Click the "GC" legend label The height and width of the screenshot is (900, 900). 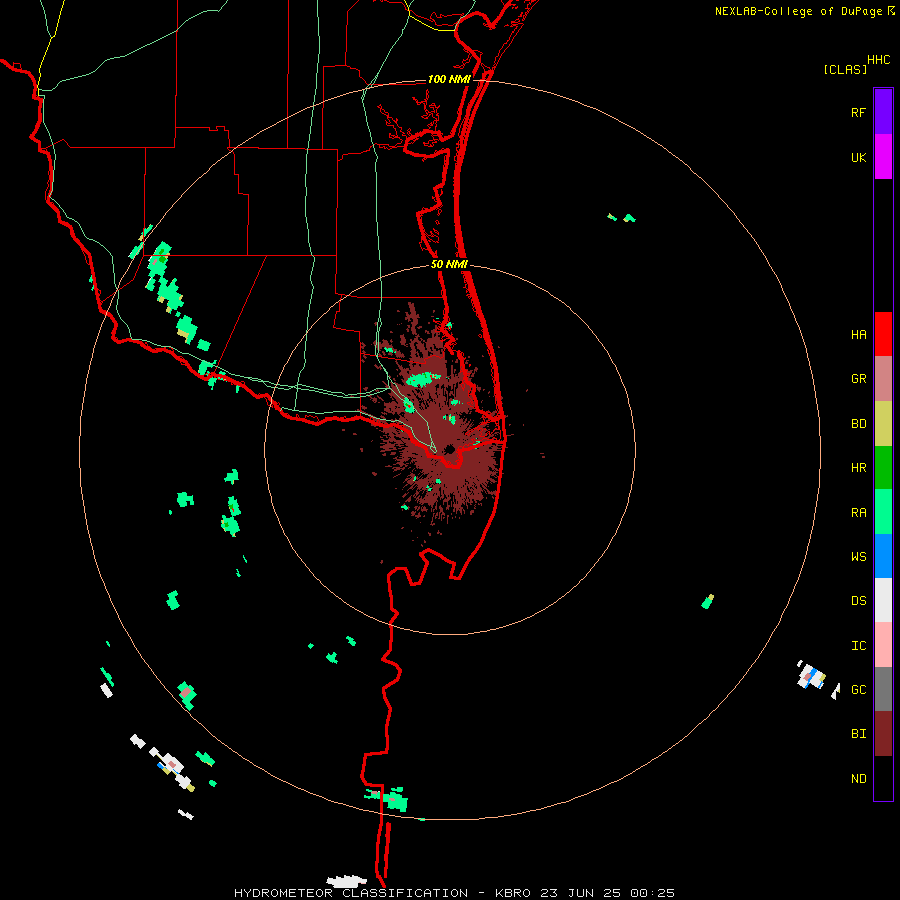pyautogui.click(x=858, y=690)
